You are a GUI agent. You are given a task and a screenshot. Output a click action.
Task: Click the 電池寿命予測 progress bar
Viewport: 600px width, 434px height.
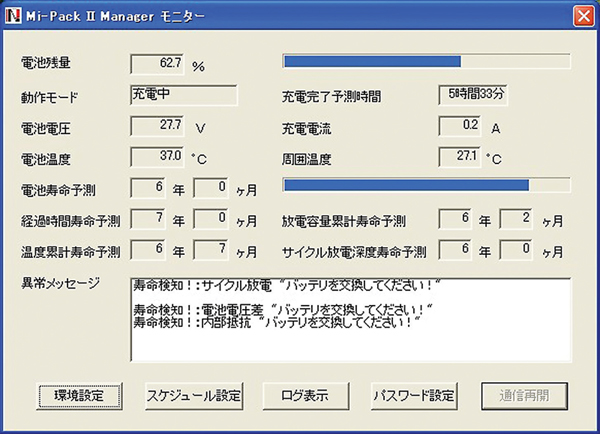click(x=426, y=185)
